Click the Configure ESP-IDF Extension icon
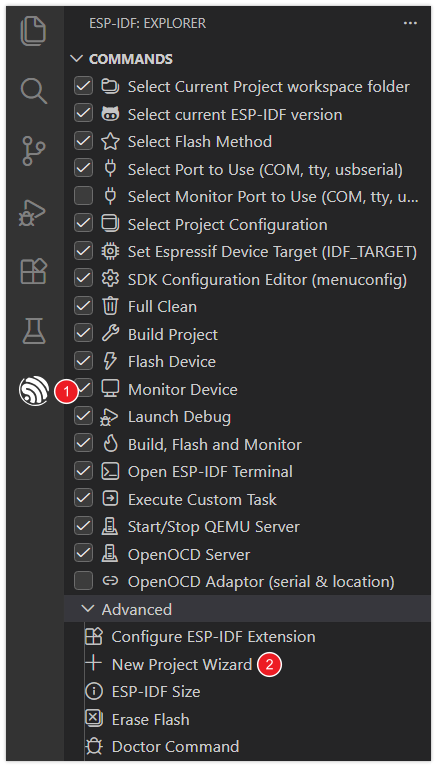Image resolution: width=437 pixels, height=767 pixels. pyautogui.click(x=93, y=636)
